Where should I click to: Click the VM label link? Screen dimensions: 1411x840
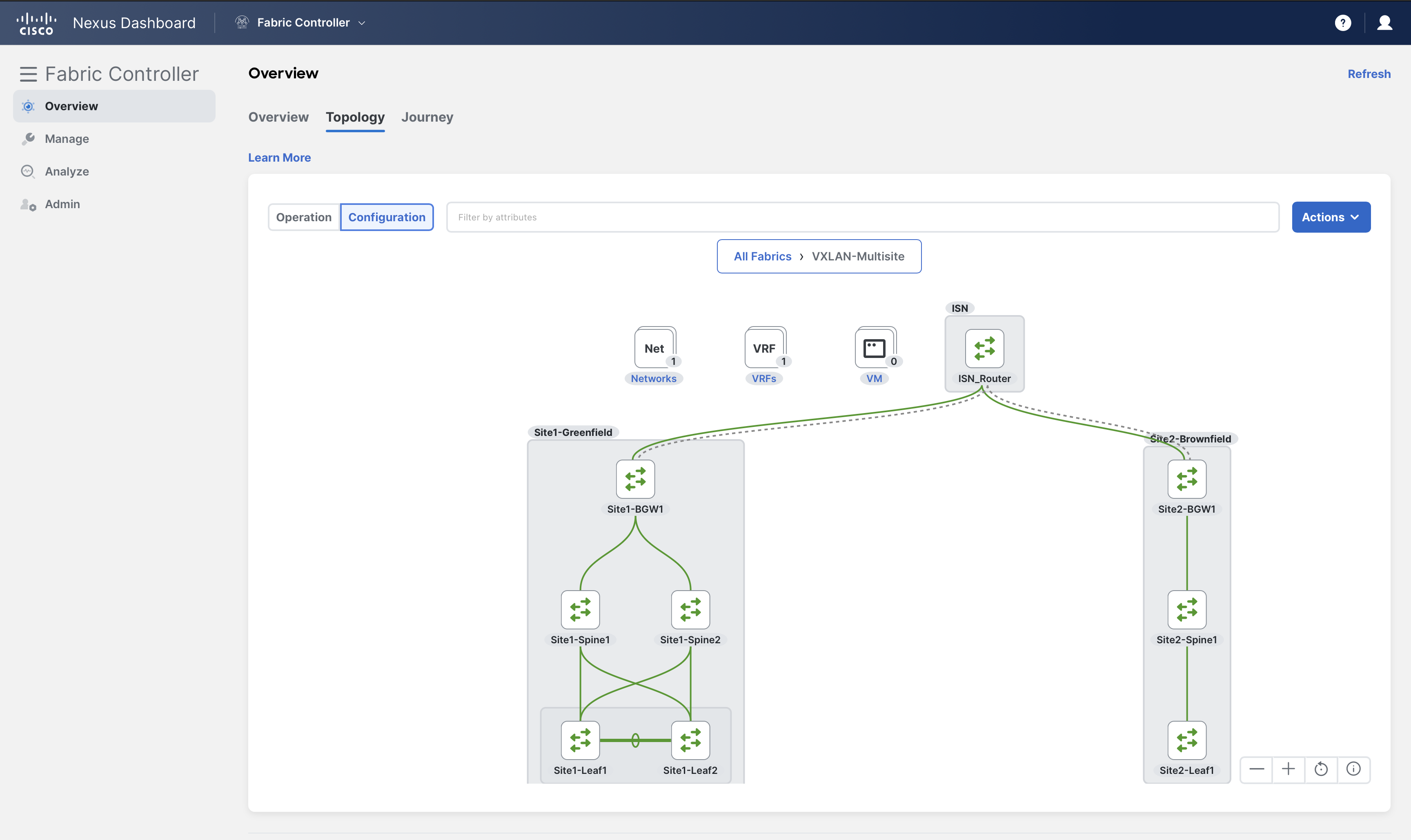coord(874,378)
